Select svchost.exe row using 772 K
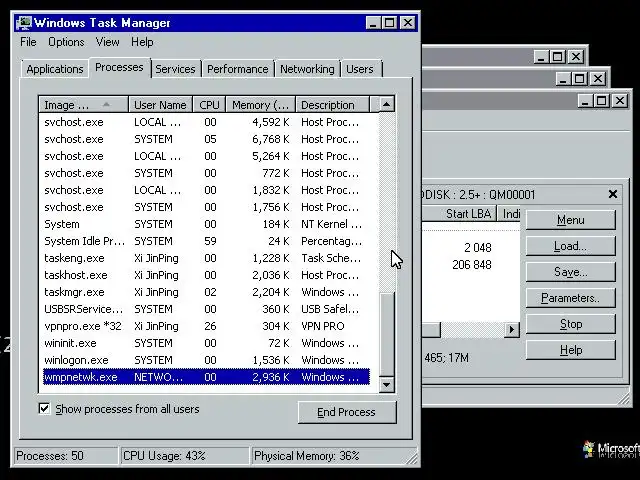Viewport: 640px width, 480px height. (x=206, y=173)
